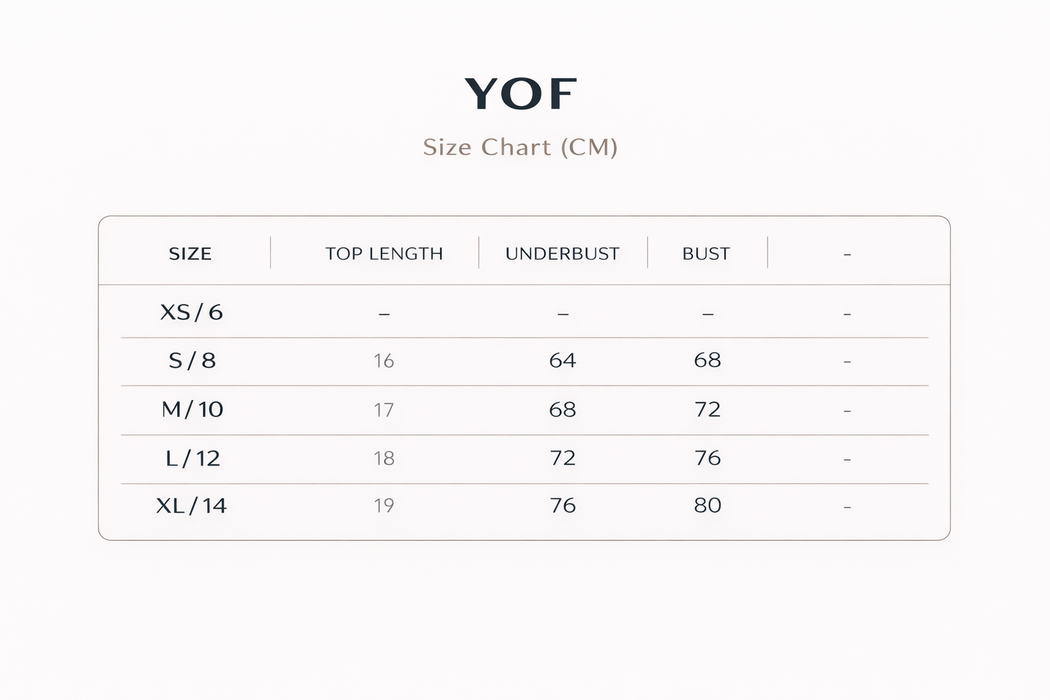Select the SIZE column header
The height and width of the screenshot is (700, 1050).
click(190, 254)
